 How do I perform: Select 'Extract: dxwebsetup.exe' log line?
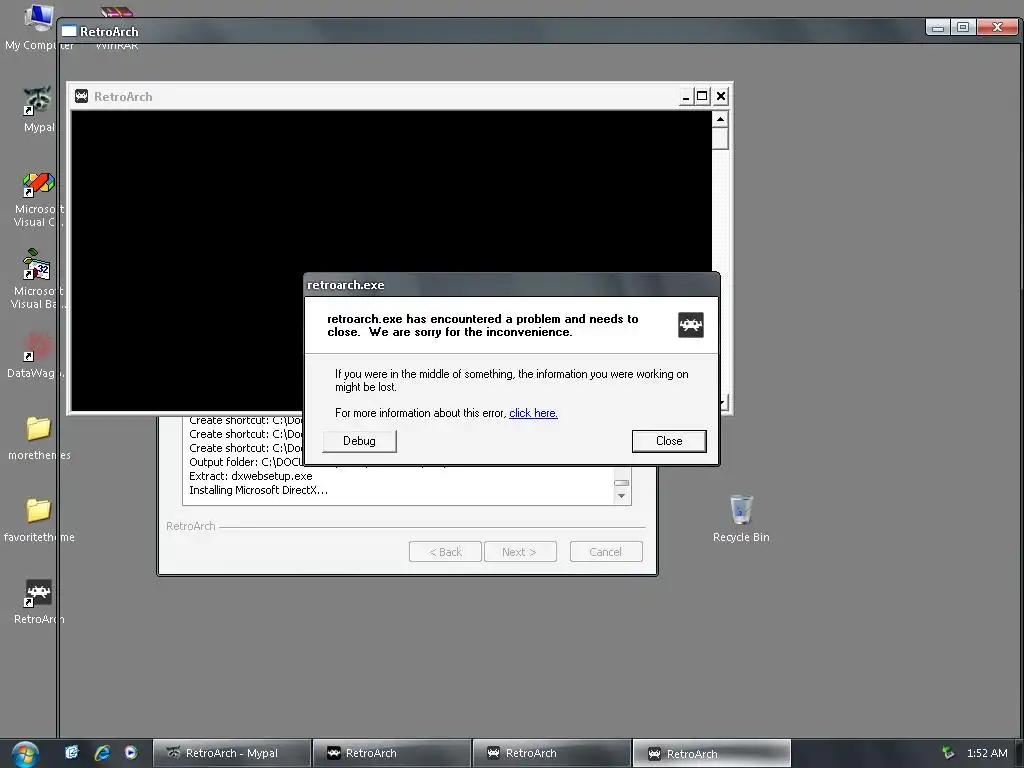(x=251, y=476)
